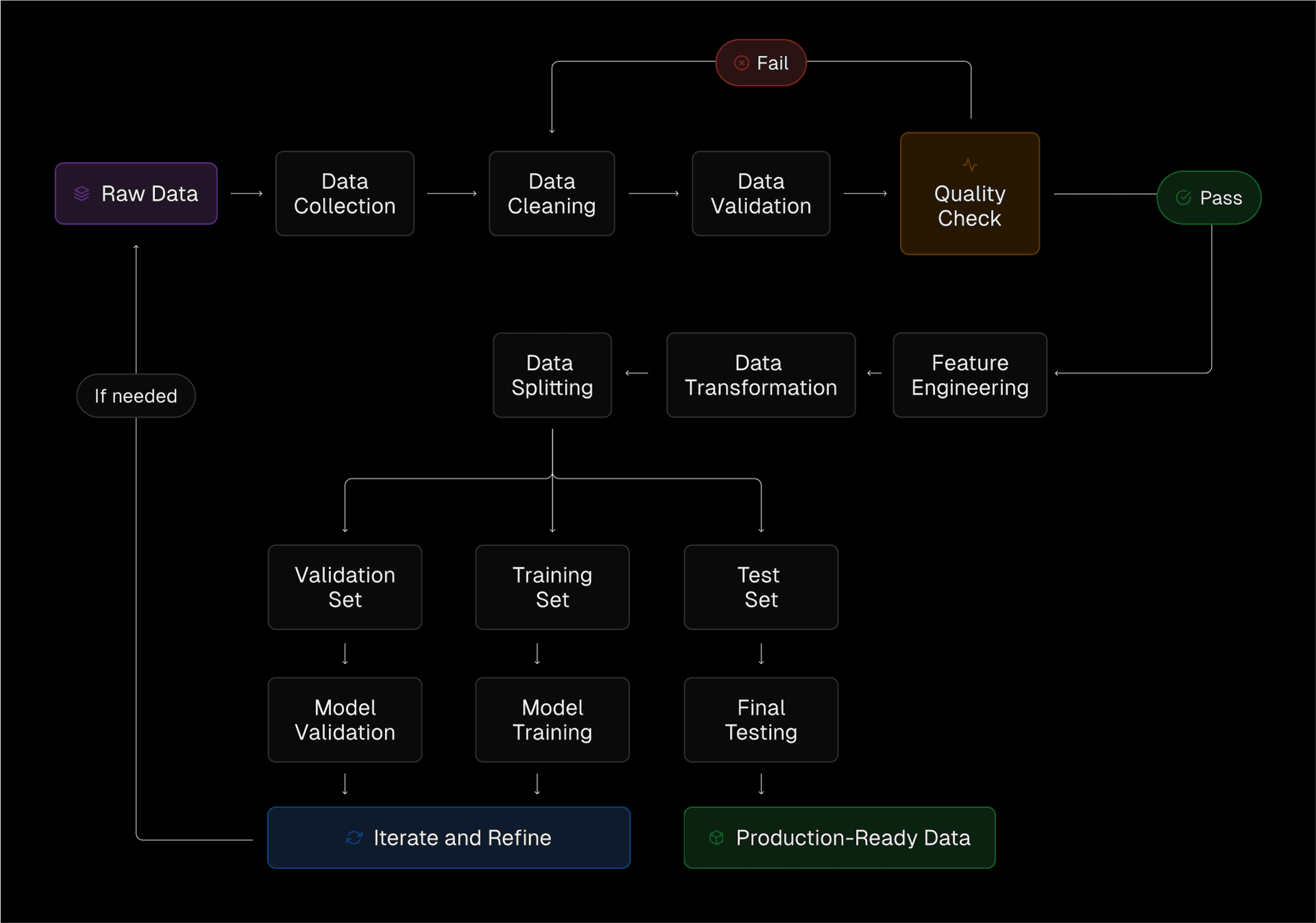Click the Data Collection node
The height and width of the screenshot is (923, 1316).
click(345, 193)
